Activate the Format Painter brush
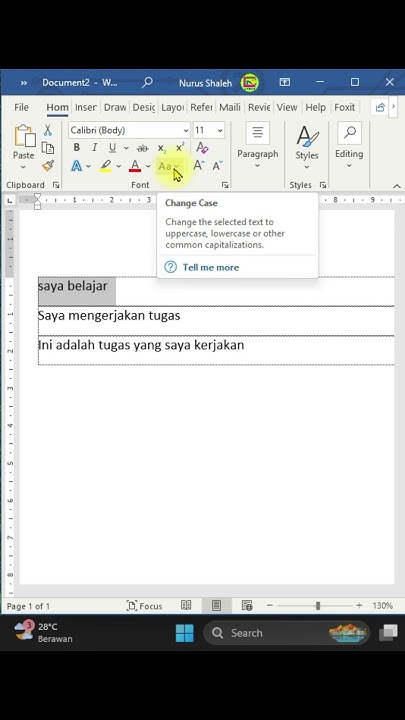 (48, 165)
